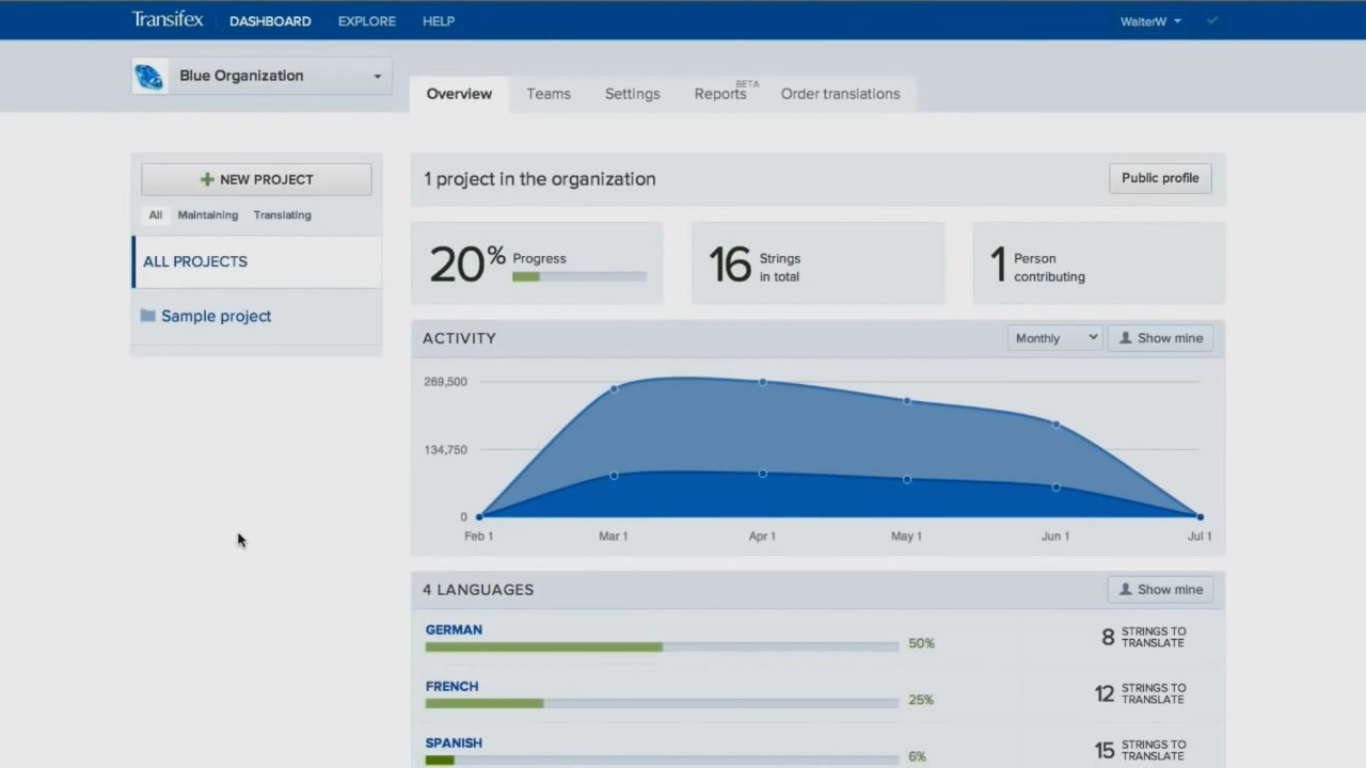This screenshot has width=1366, height=768.
Task: Click Show mine in the Activity panel
Action: click(x=1160, y=338)
